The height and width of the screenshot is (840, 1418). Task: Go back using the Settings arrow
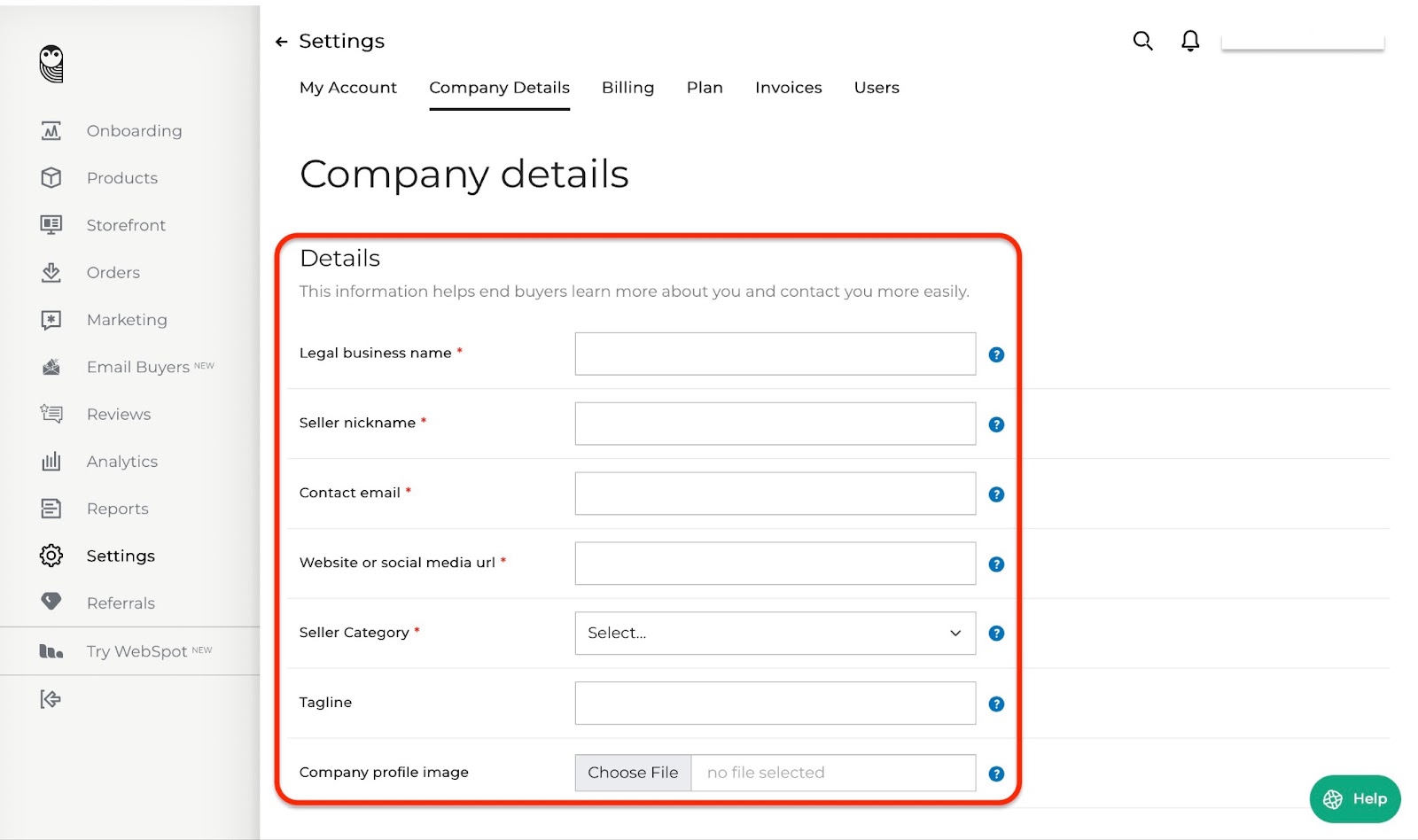[x=282, y=42]
